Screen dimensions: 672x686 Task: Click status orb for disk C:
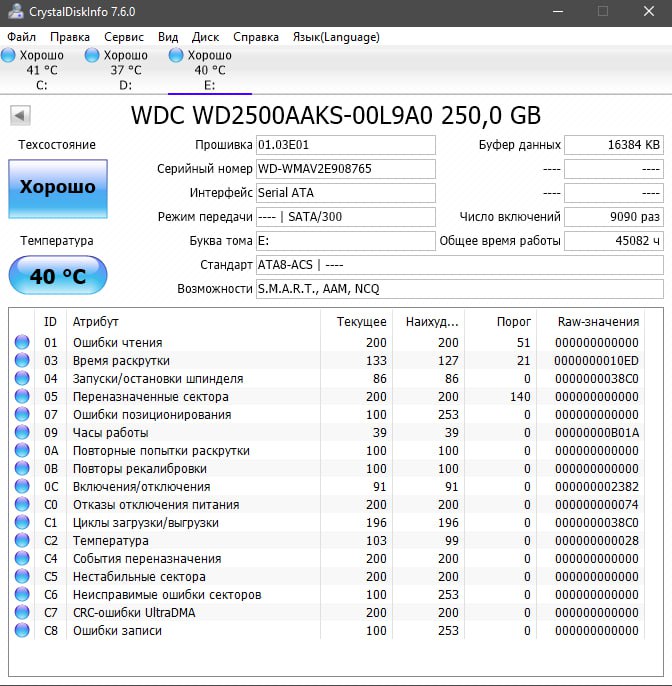click(x=8, y=55)
